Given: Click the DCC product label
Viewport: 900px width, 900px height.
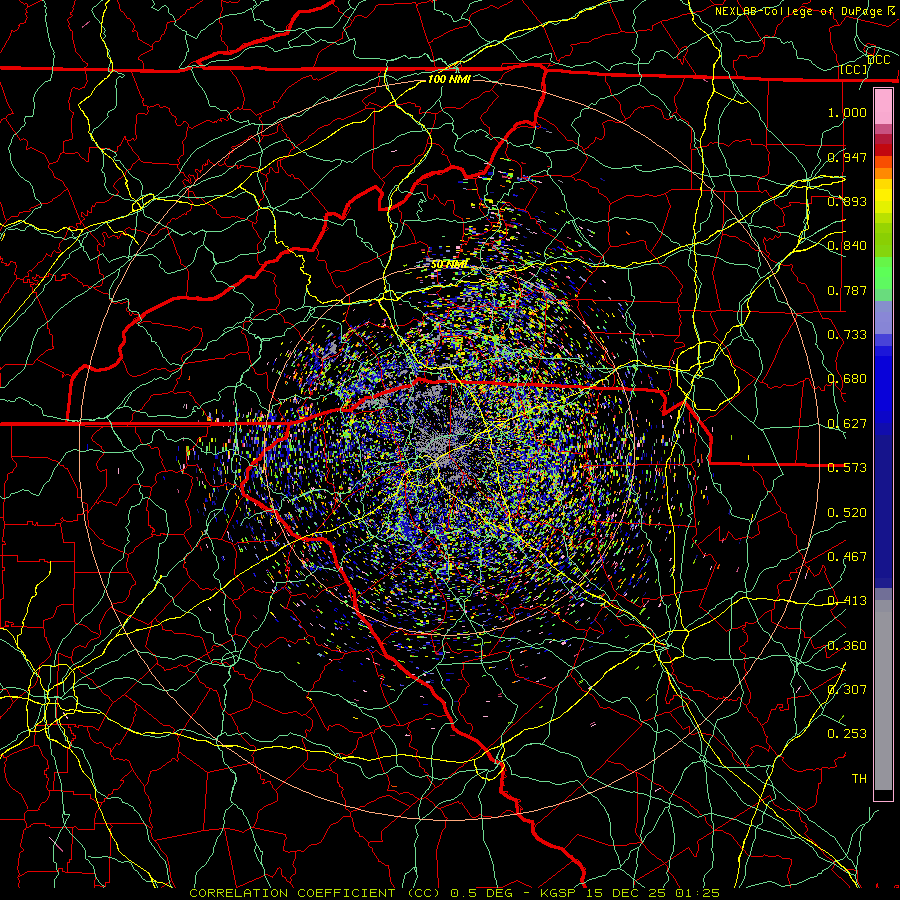Looking at the screenshot, I should pyautogui.click(x=878, y=60).
